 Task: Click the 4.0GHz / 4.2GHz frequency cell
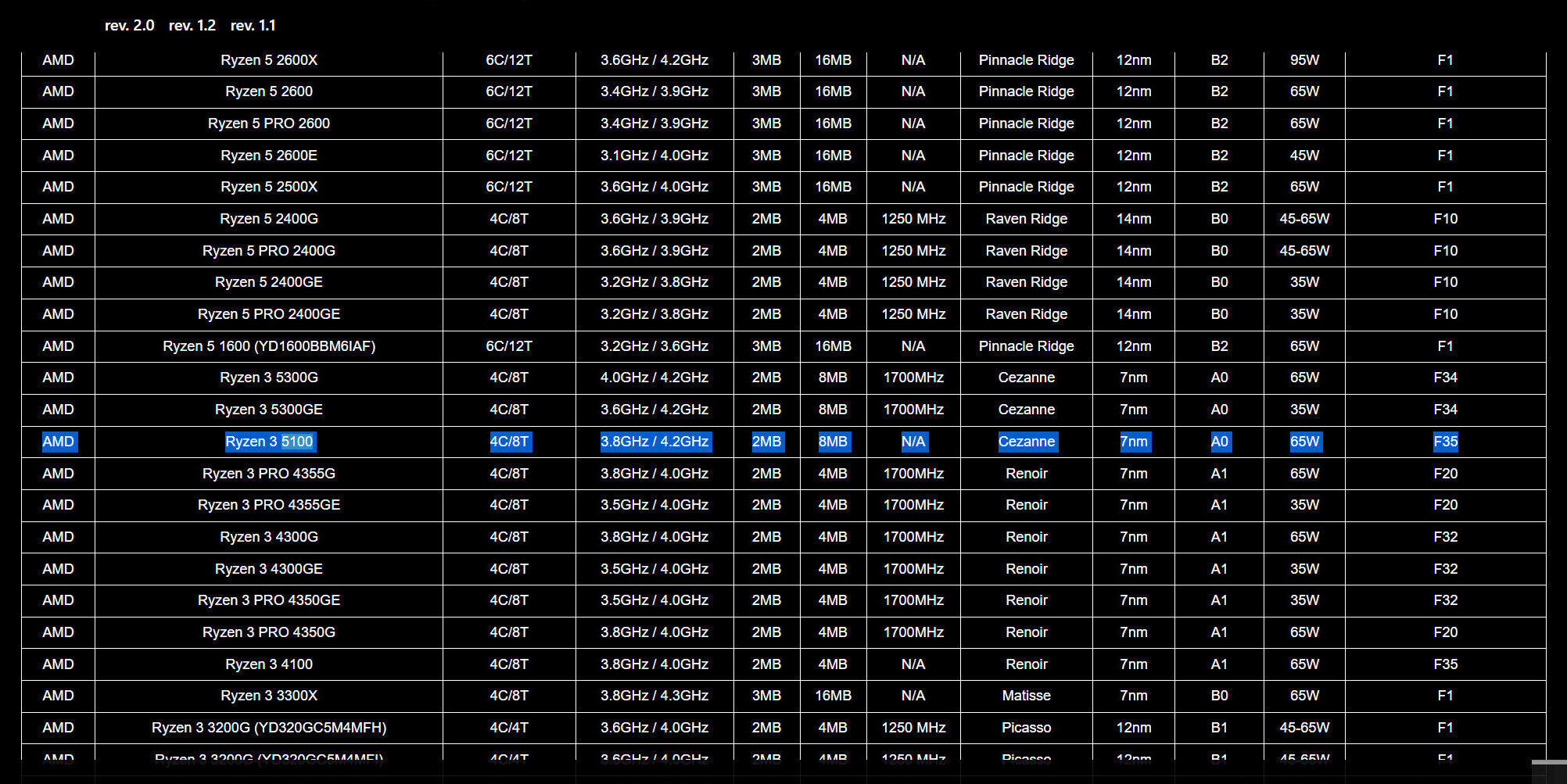pyautogui.click(x=654, y=378)
